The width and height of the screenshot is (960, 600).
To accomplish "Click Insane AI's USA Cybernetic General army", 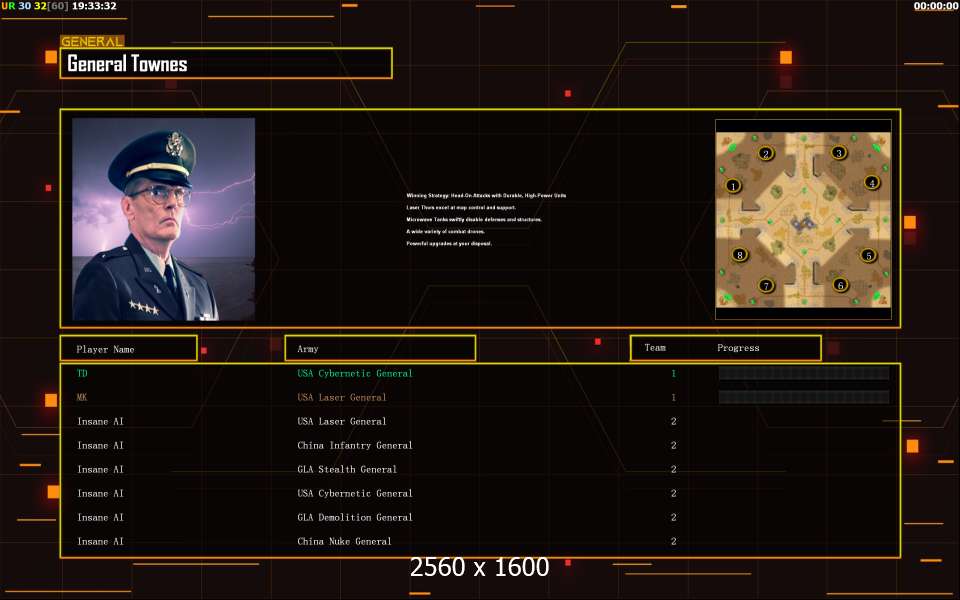I will (x=355, y=493).
